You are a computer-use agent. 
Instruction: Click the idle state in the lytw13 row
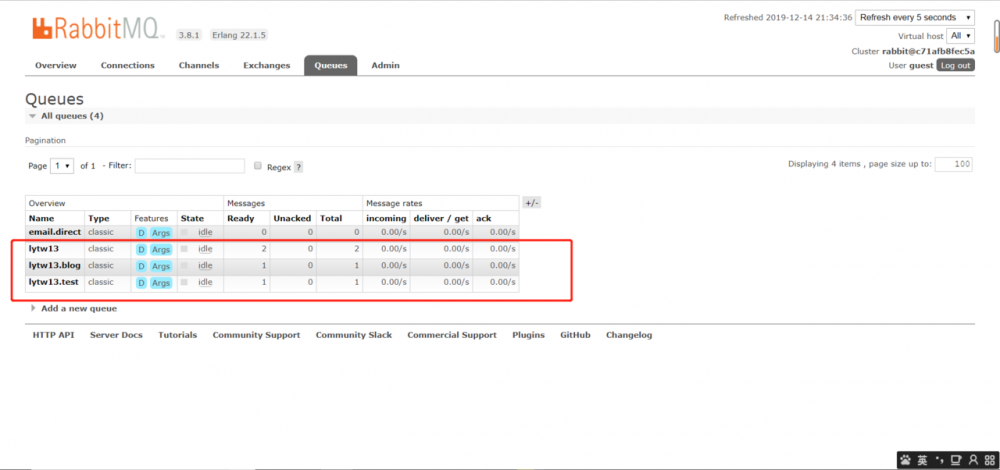pyautogui.click(x=205, y=249)
